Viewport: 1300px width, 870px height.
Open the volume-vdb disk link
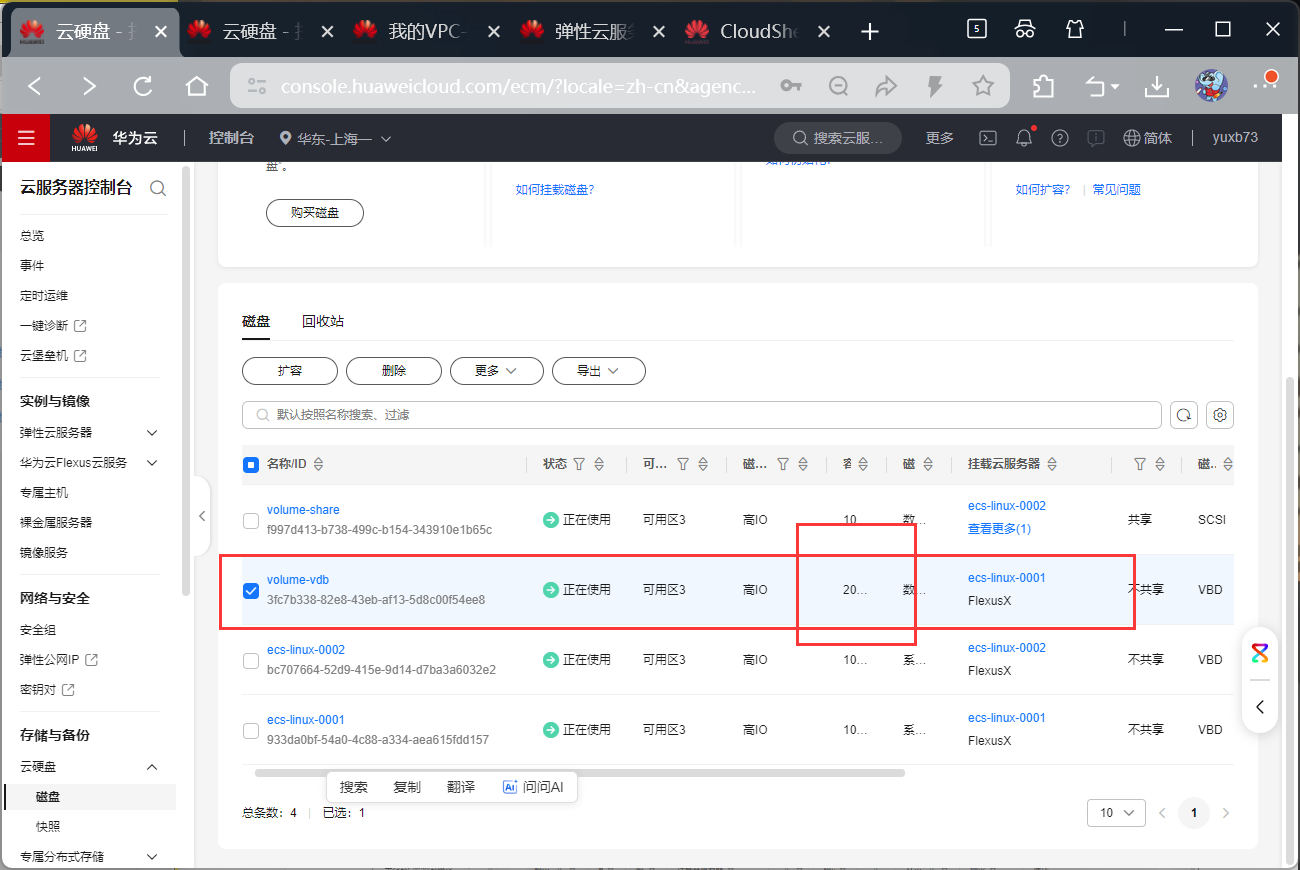(298, 580)
